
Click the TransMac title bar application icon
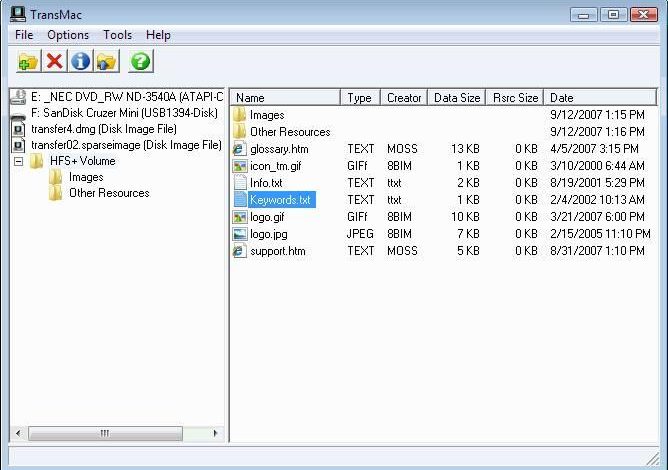click(x=18, y=14)
